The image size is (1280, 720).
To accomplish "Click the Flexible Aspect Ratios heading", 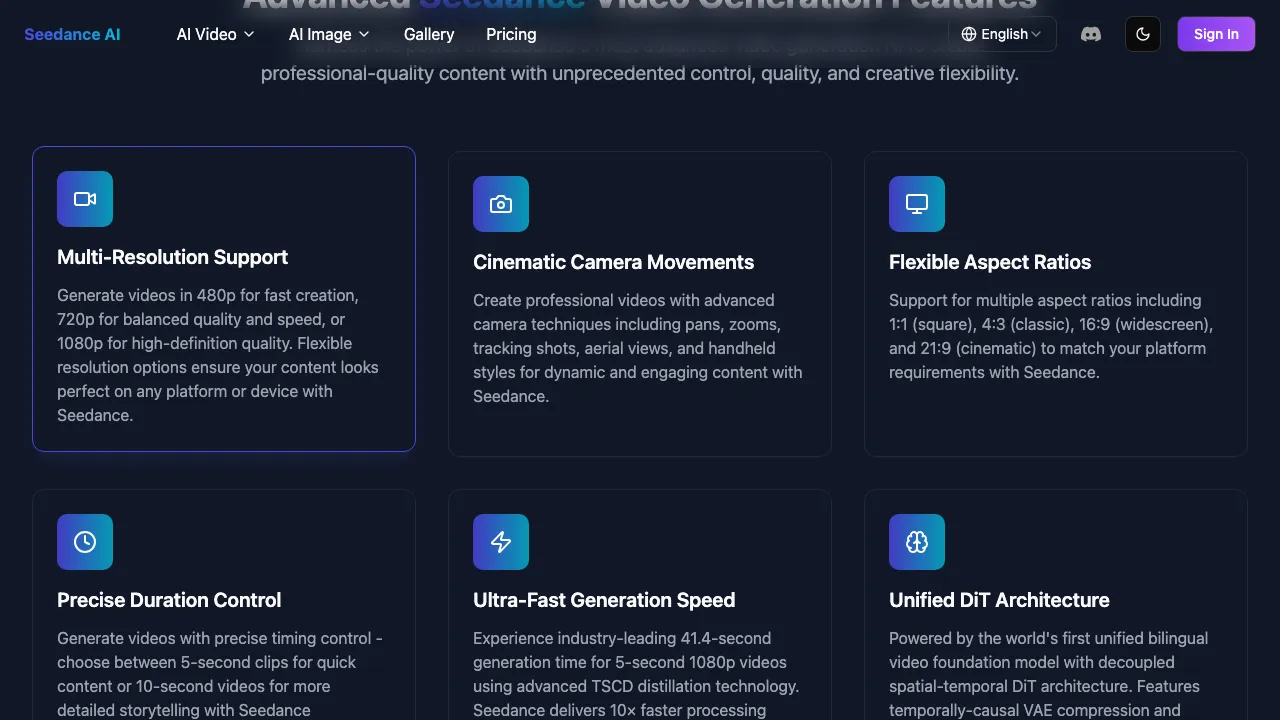I will [x=989, y=262].
